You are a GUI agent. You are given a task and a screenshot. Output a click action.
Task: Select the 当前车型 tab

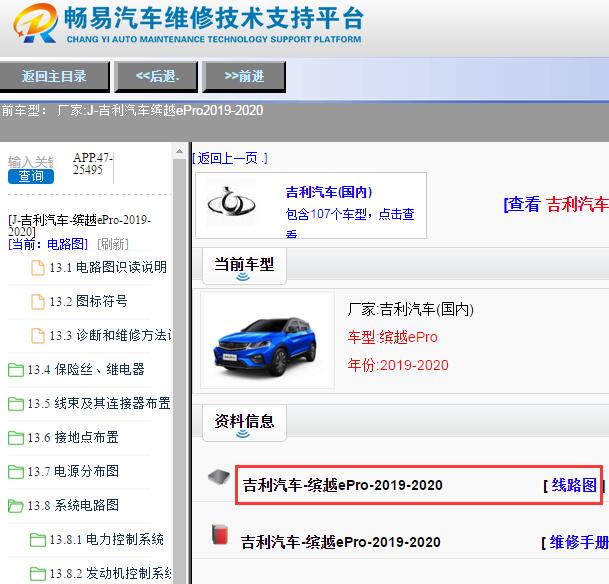[x=244, y=266]
